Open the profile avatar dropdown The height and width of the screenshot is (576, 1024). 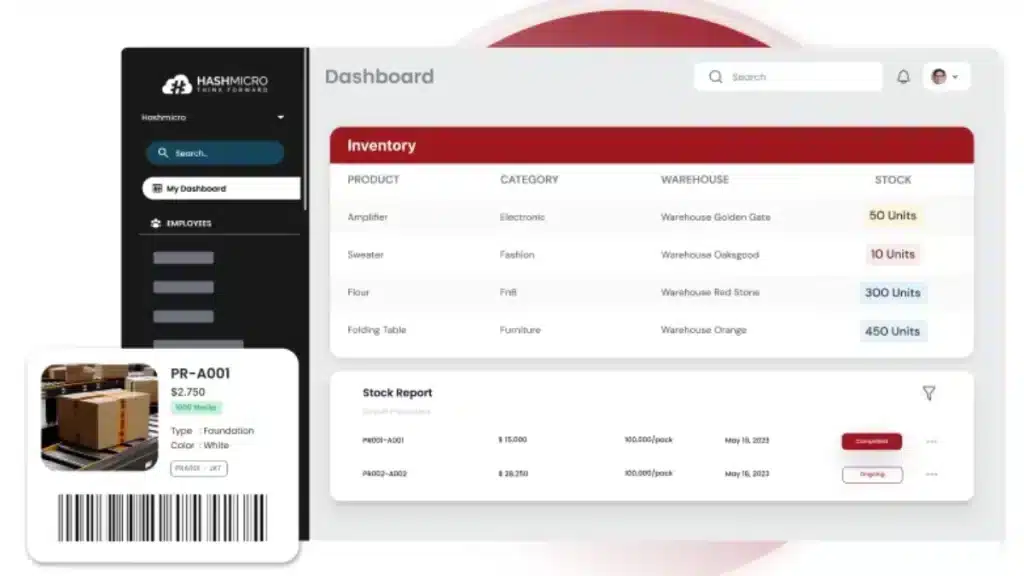point(938,76)
